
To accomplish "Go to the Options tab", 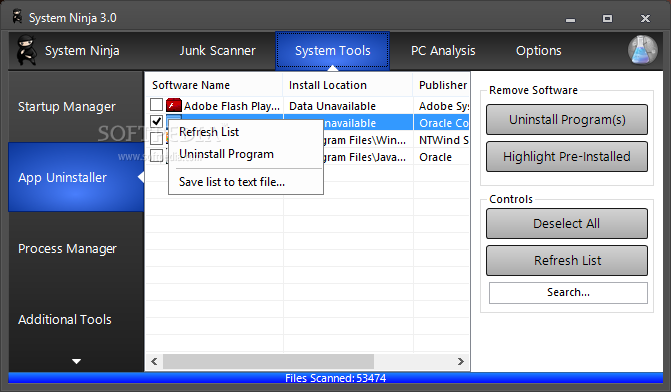I will pos(538,50).
